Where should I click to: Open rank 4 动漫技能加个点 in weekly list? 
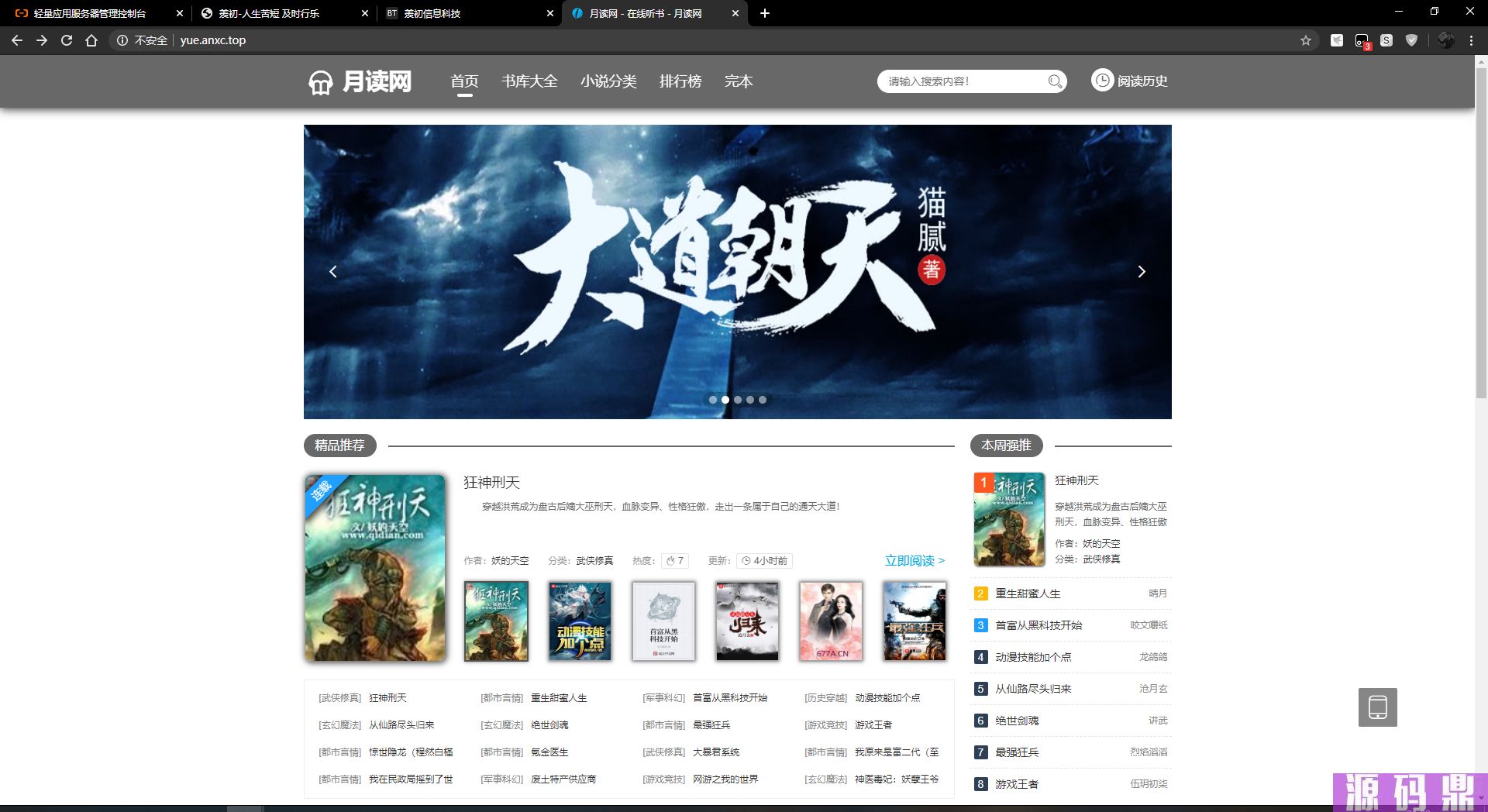[1033, 657]
